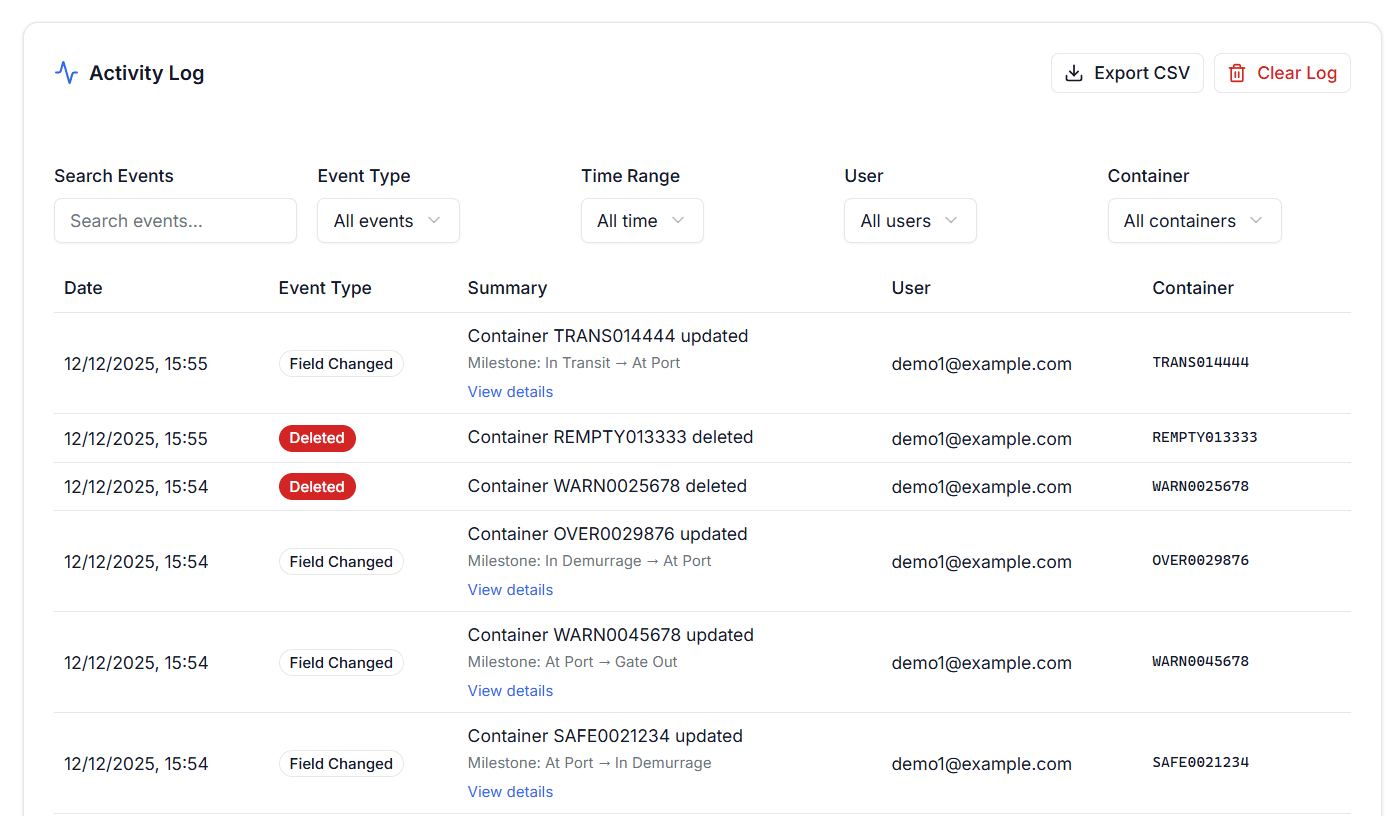Viewport: 1387px width, 816px height.
Task: Show View details for WARN0045678 update
Action: 510,691
